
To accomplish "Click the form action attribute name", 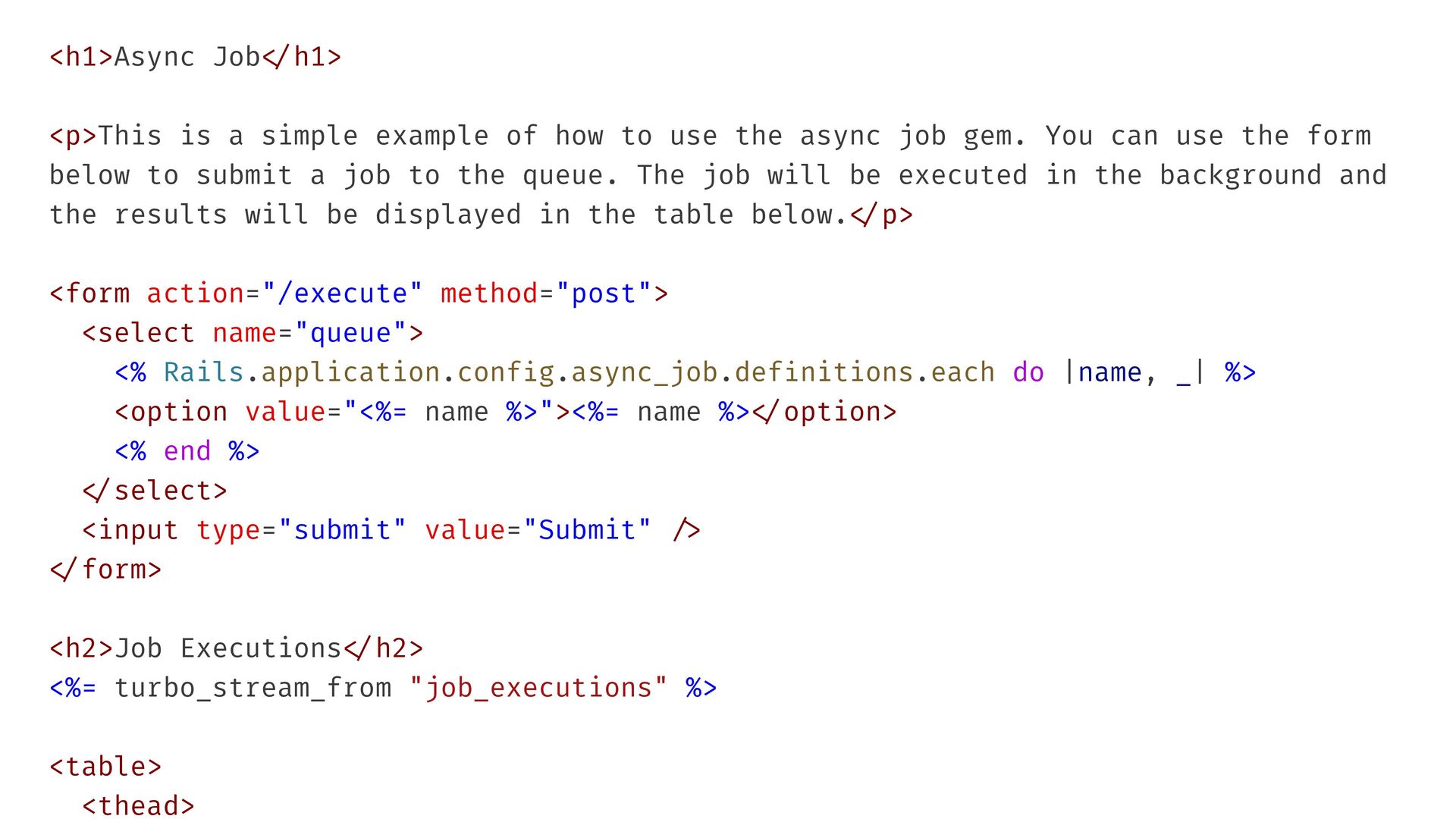I will [195, 293].
